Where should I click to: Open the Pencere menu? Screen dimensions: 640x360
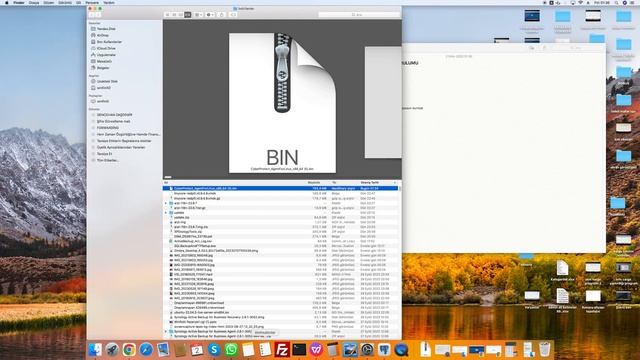[x=92, y=2]
